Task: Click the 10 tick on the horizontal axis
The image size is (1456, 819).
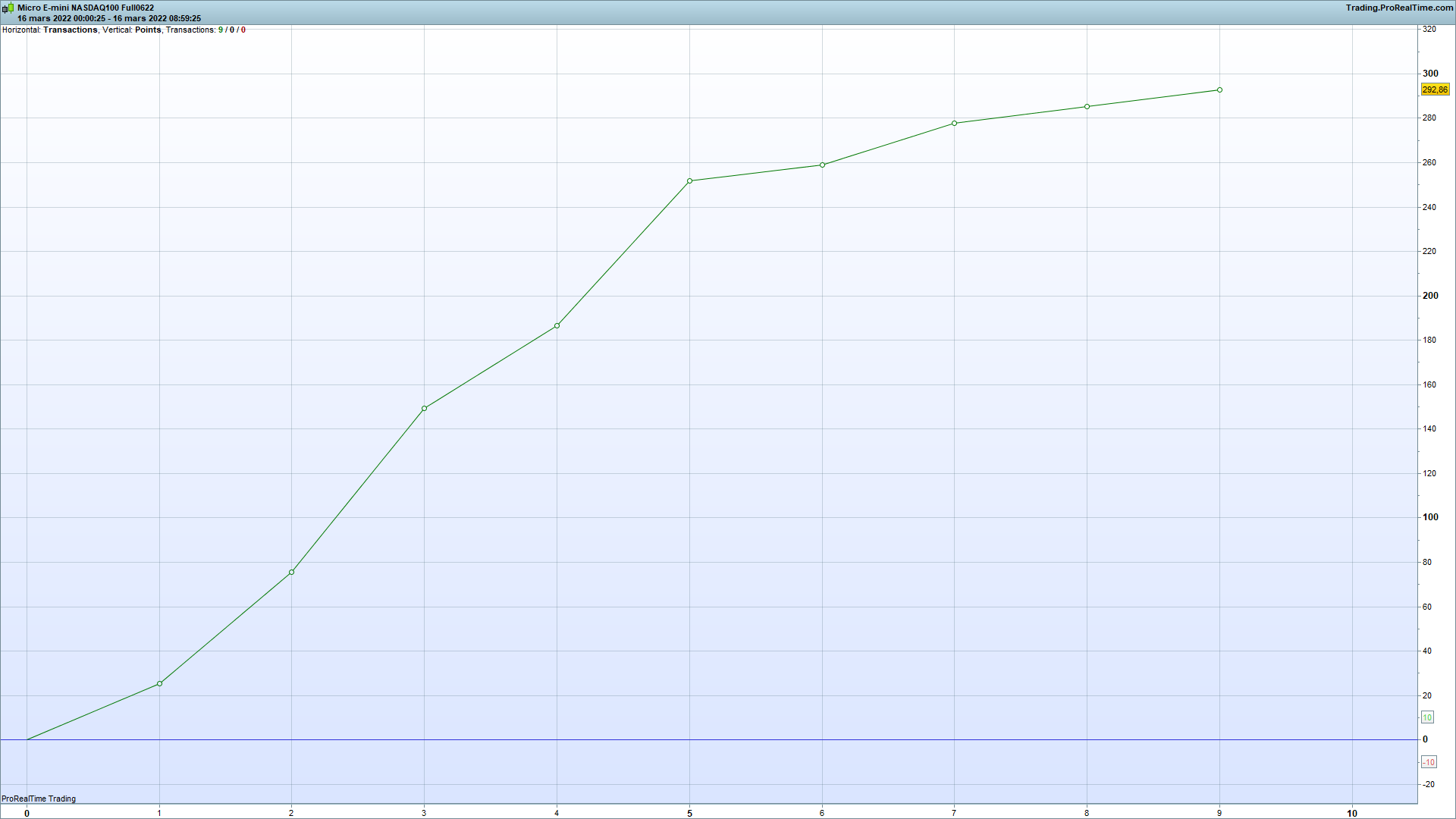Action: click(x=1351, y=813)
